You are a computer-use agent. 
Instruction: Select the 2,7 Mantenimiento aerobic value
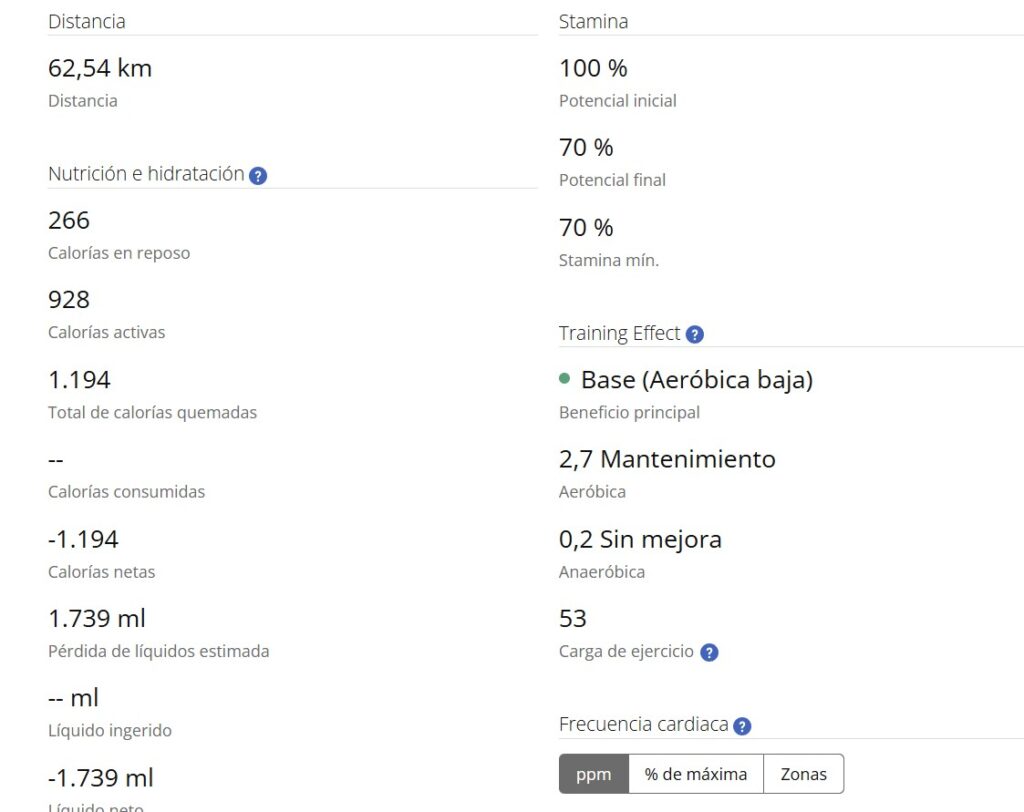coord(667,459)
